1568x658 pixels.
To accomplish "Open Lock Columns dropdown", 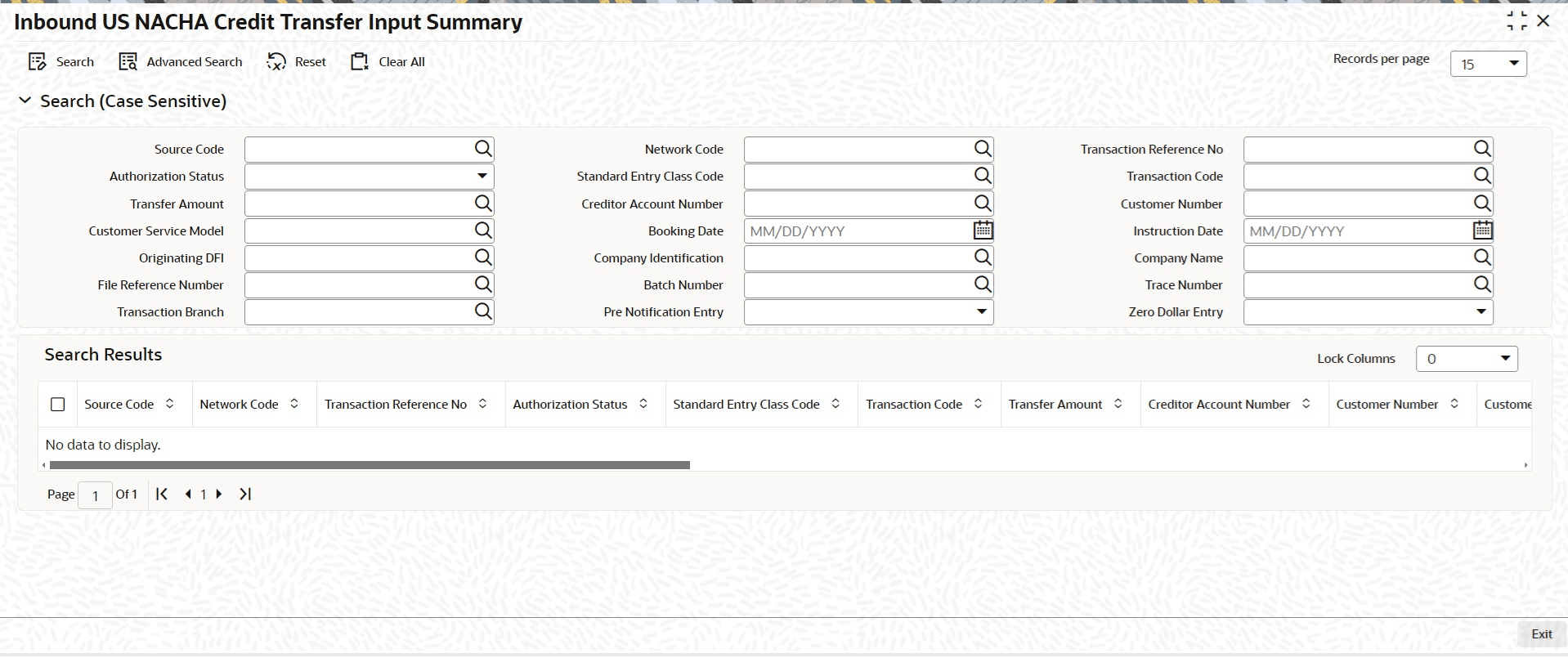I will [x=1467, y=358].
